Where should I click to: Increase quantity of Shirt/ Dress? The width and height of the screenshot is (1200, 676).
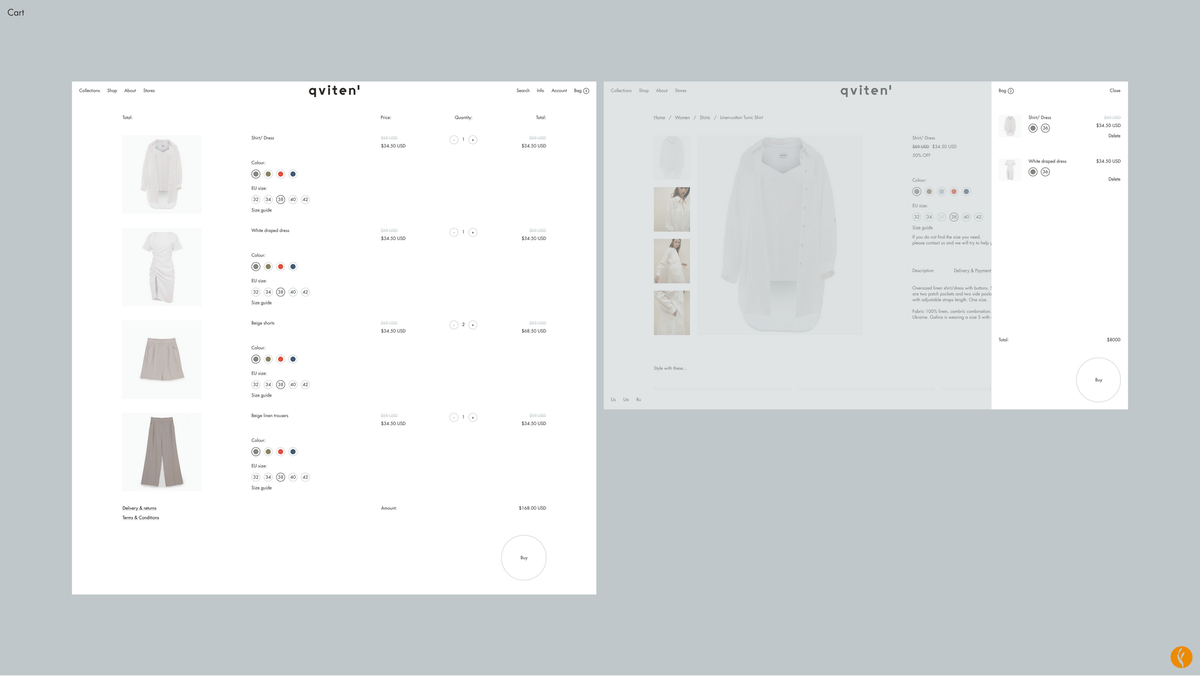click(x=473, y=140)
